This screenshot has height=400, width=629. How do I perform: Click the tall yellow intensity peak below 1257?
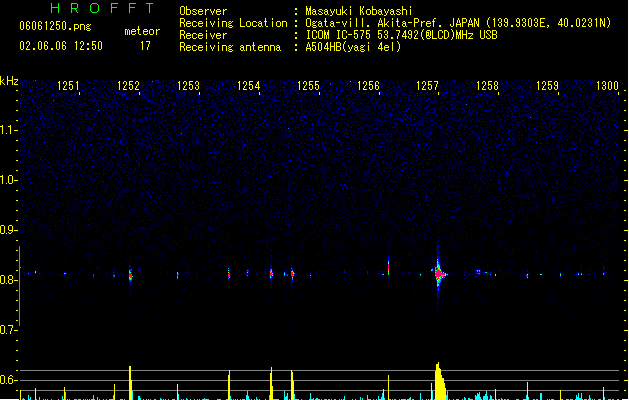coord(440,381)
